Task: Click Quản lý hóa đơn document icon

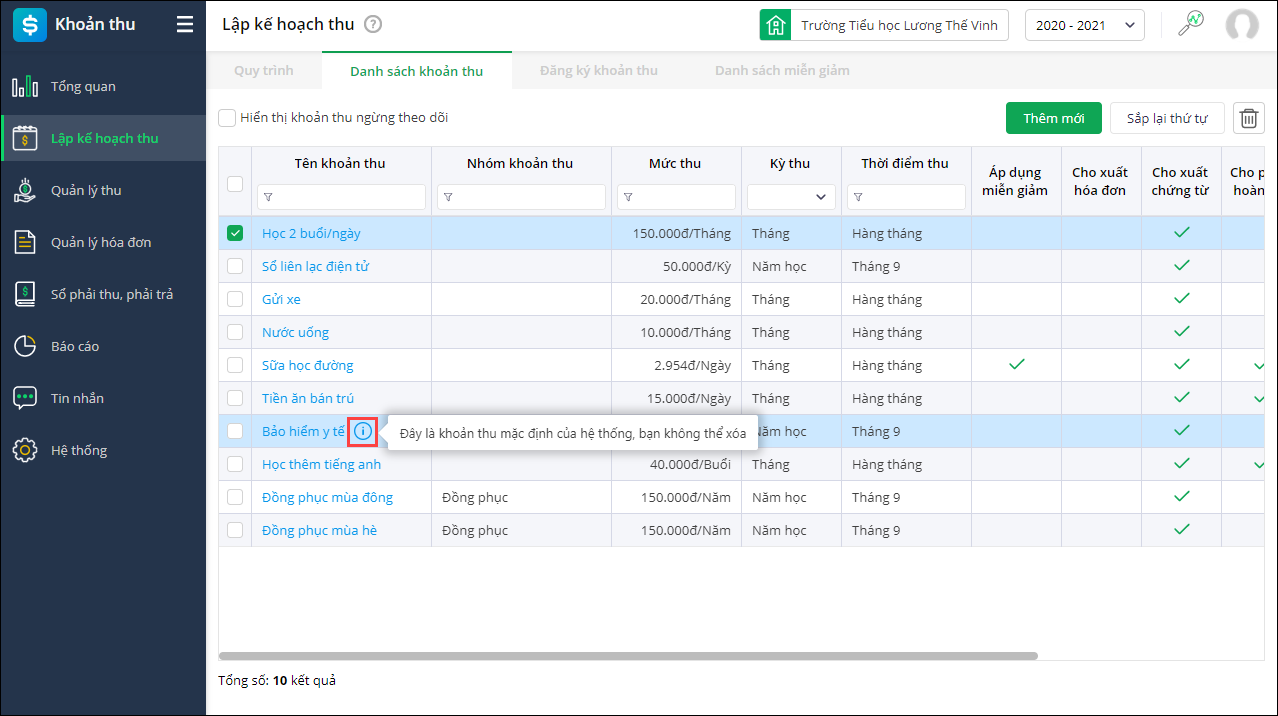Action: pos(25,242)
